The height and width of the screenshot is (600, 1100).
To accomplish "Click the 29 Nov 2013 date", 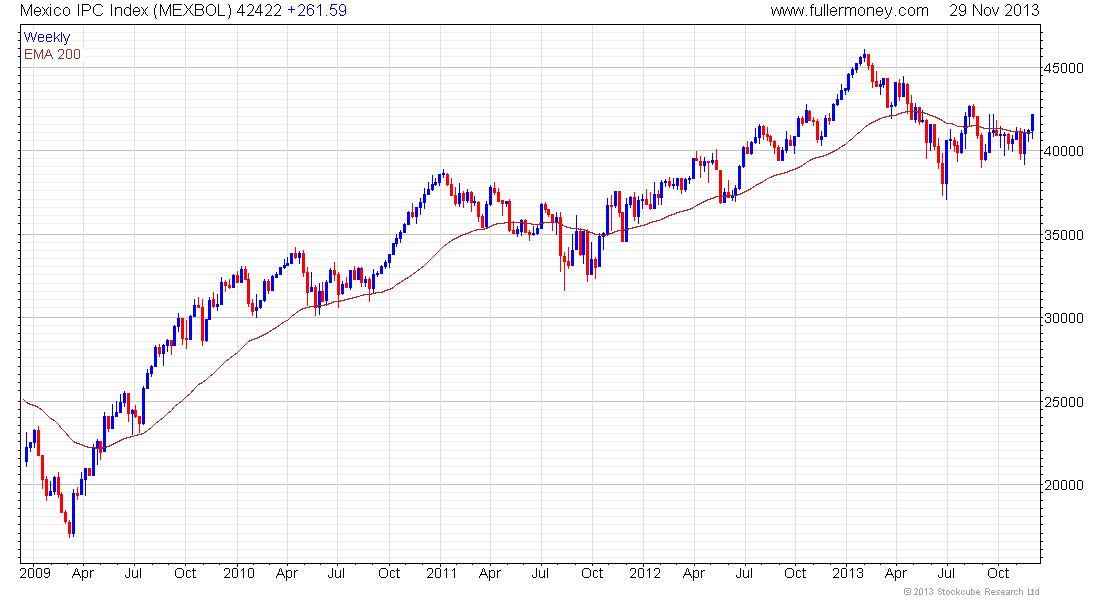I will pyautogui.click(x=994, y=11).
